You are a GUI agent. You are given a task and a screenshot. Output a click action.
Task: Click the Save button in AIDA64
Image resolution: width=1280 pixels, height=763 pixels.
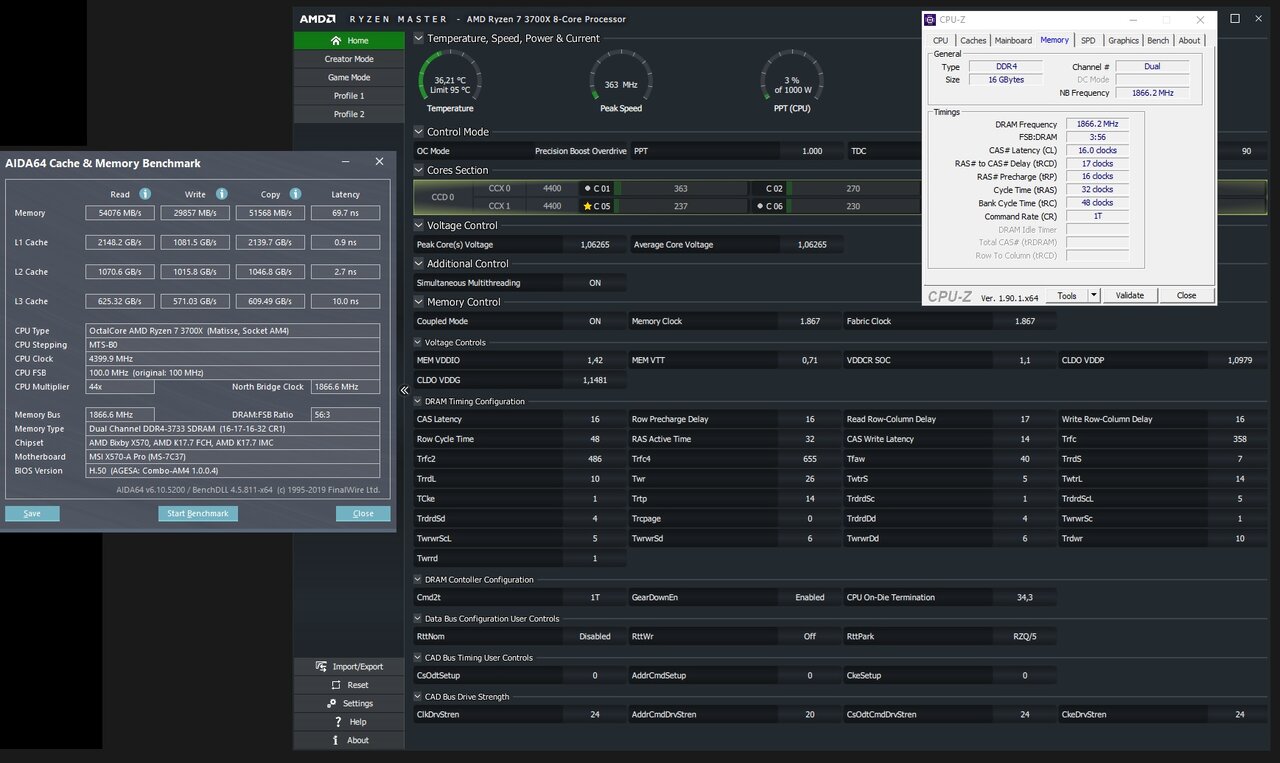pos(32,513)
